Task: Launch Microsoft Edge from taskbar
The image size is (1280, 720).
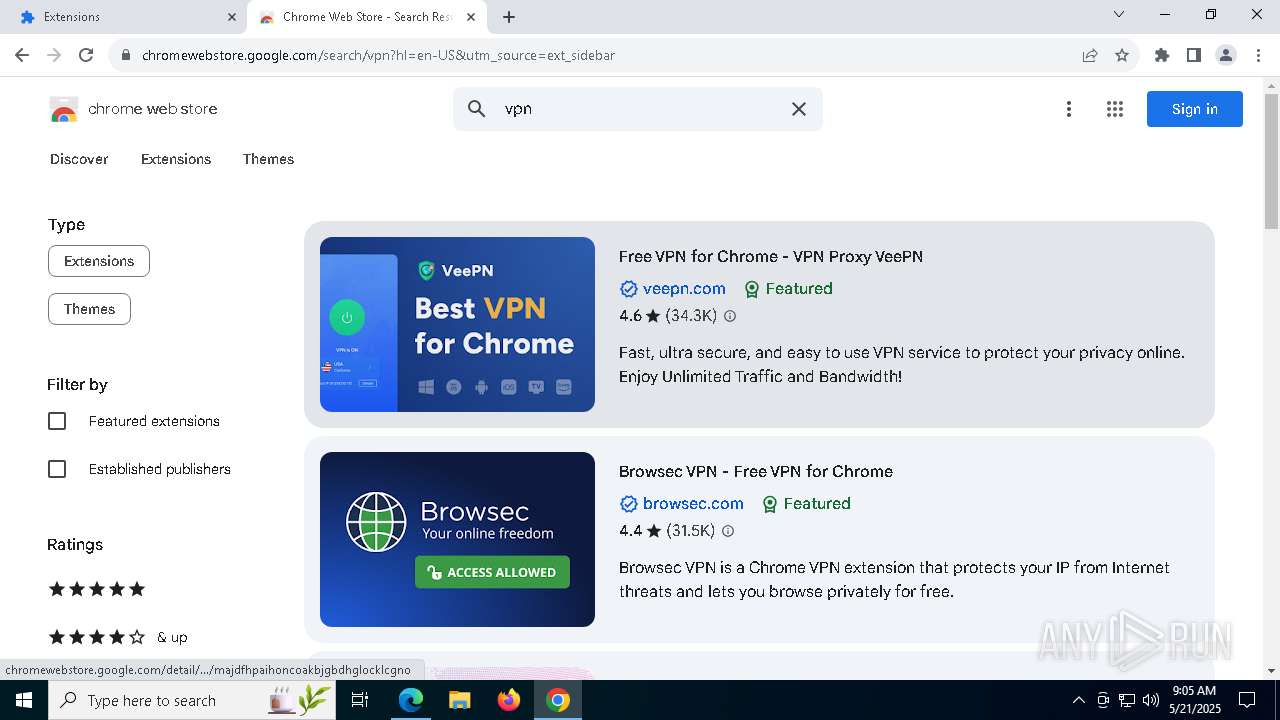Action: click(411, 700)
